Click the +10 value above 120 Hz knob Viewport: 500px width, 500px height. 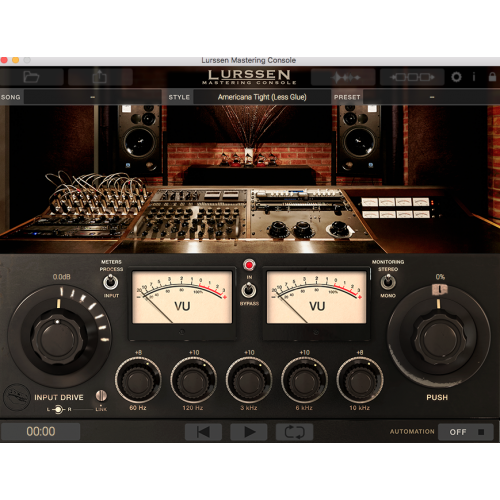point(194,352)
